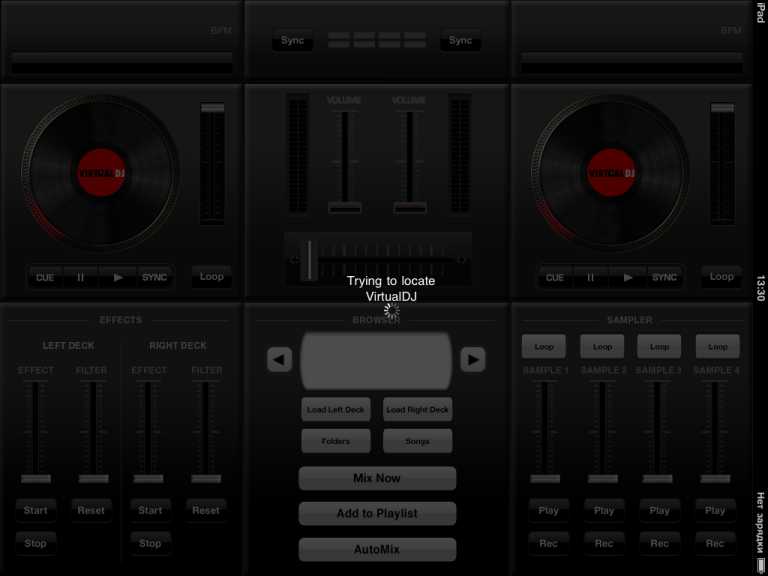Viewport: 768px width, 576px height.
Task: Click the left deck waveform display bar
Action: point(122,63)
